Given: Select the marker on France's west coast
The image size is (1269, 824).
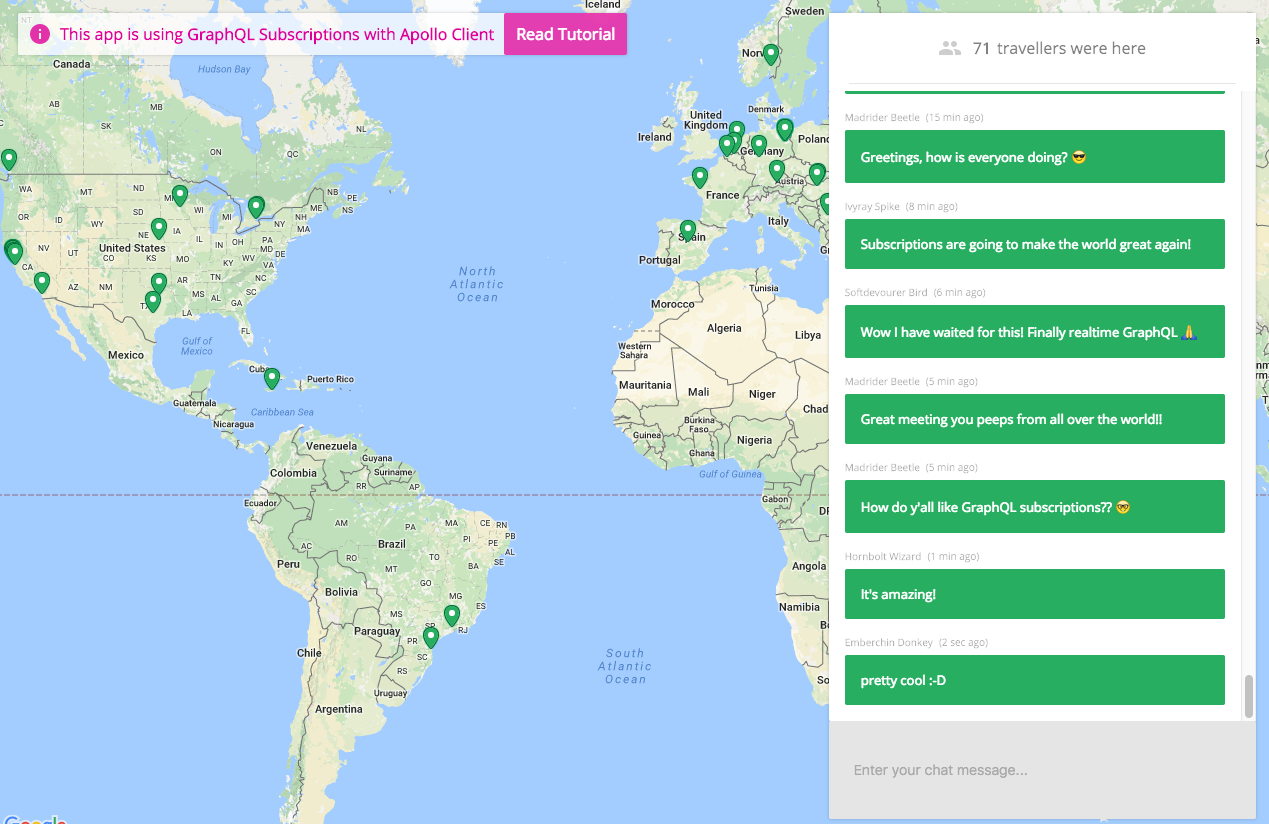Looking at the screenshot, I should tap(699, 177).
